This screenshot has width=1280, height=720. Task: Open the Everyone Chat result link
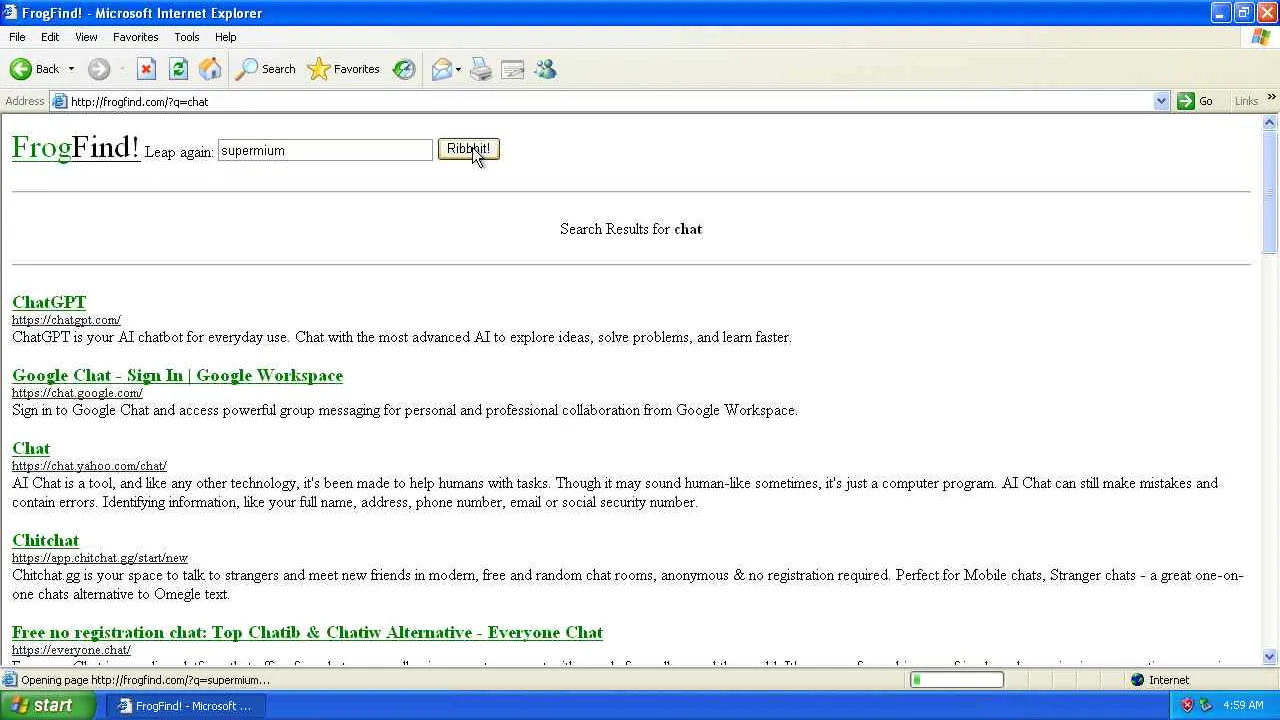[307, 632]
